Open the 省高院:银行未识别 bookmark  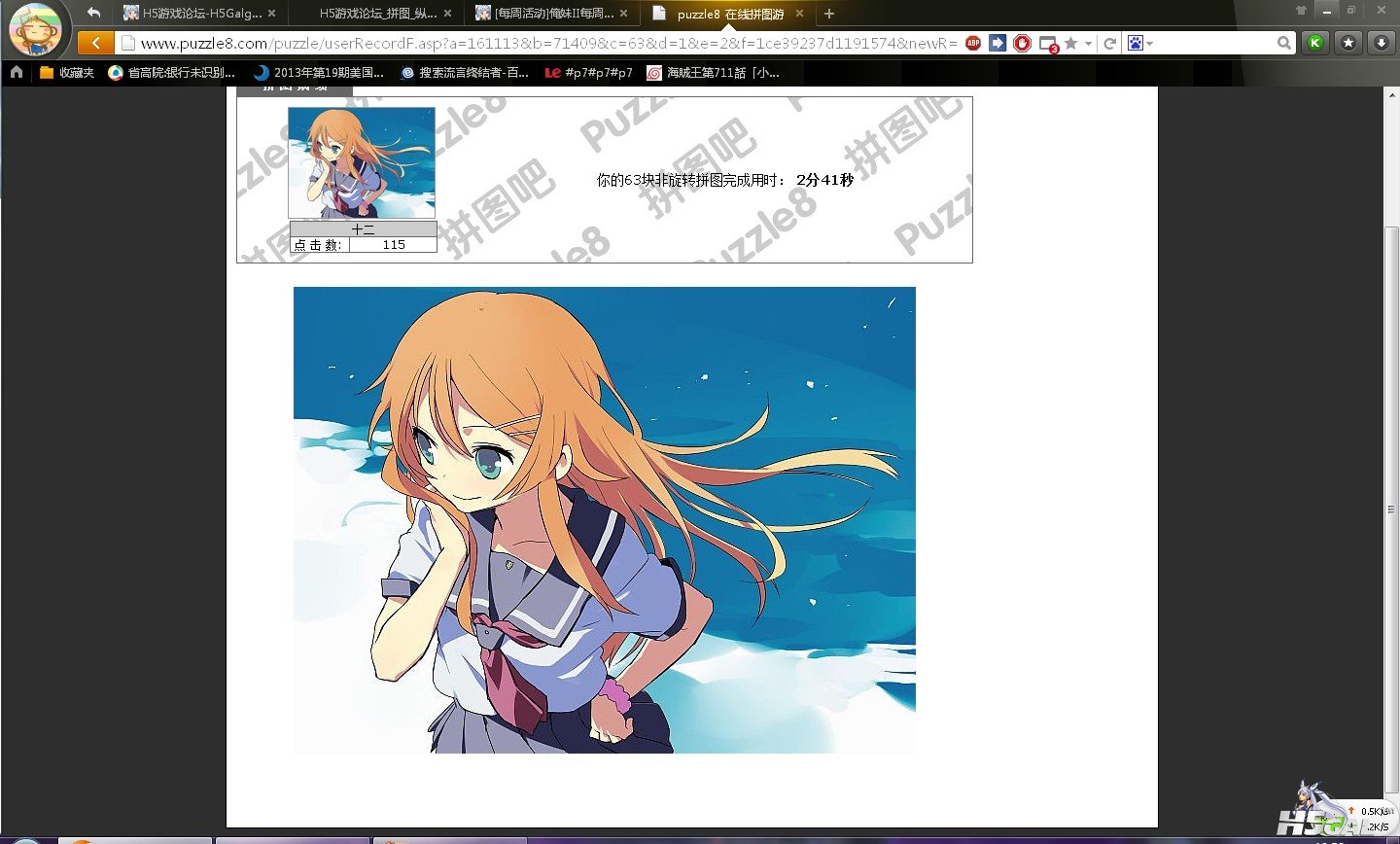171,72
